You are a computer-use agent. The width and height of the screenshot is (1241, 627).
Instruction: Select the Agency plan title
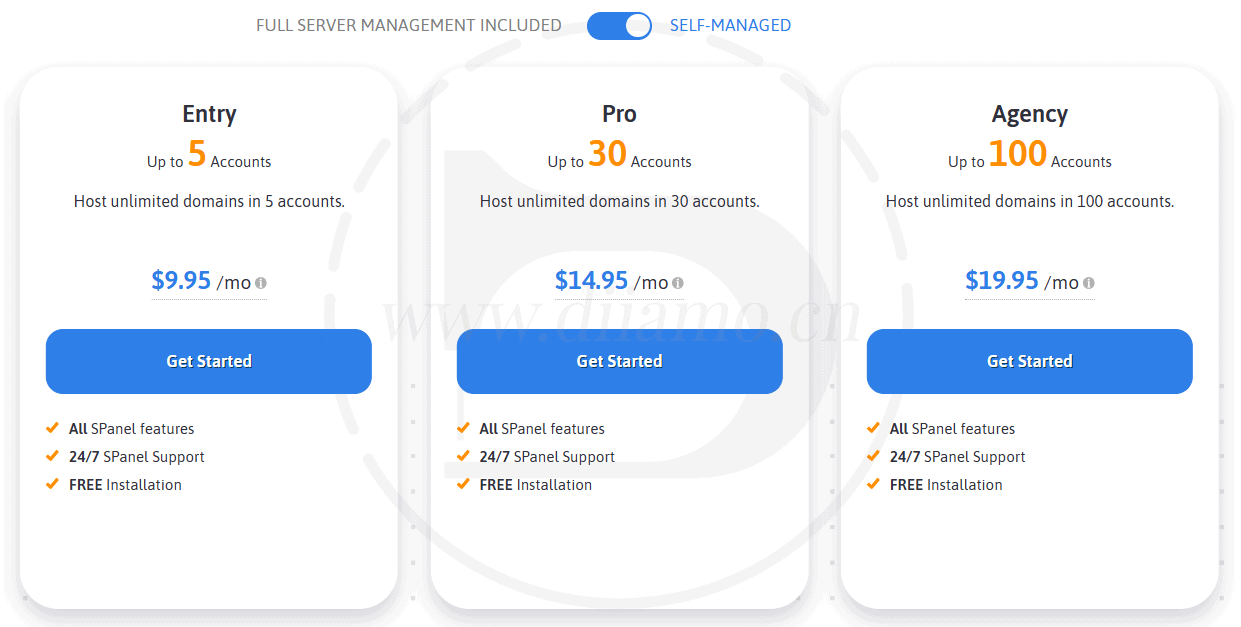[x=1029, y=114]
